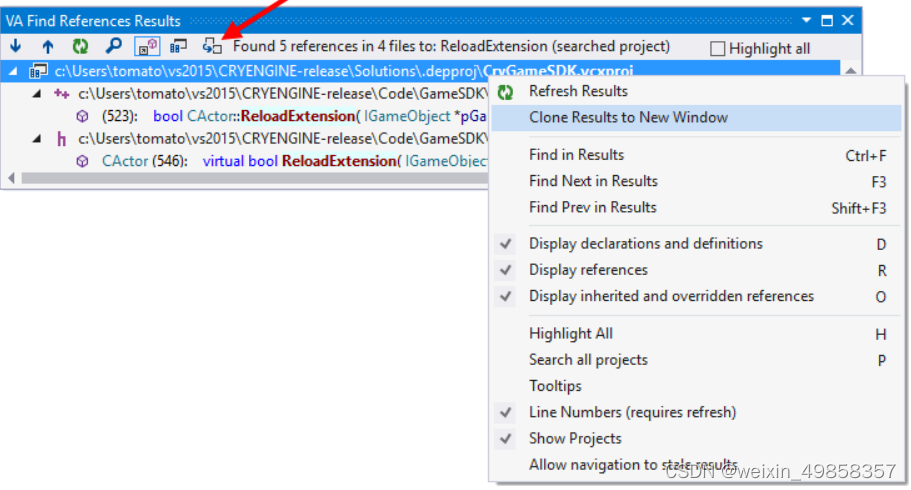Go to previous reference with up arrow
Image resolution: width=911 pixels, height=490 pixels.
[x=48, y=46]
